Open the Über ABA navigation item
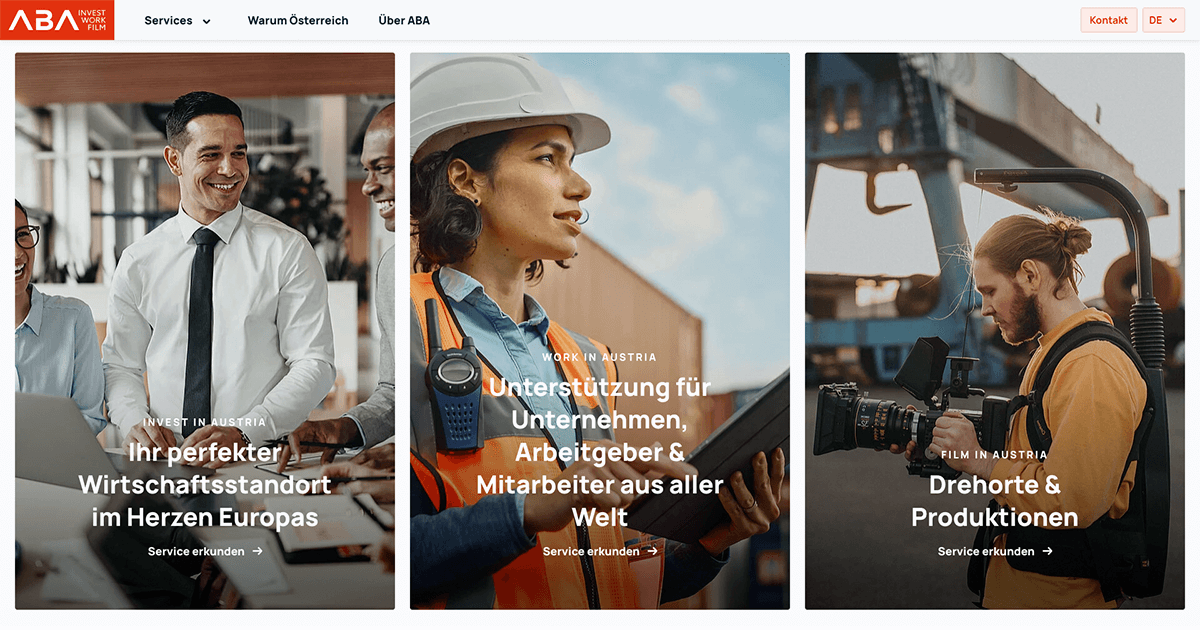 point(404,20)
